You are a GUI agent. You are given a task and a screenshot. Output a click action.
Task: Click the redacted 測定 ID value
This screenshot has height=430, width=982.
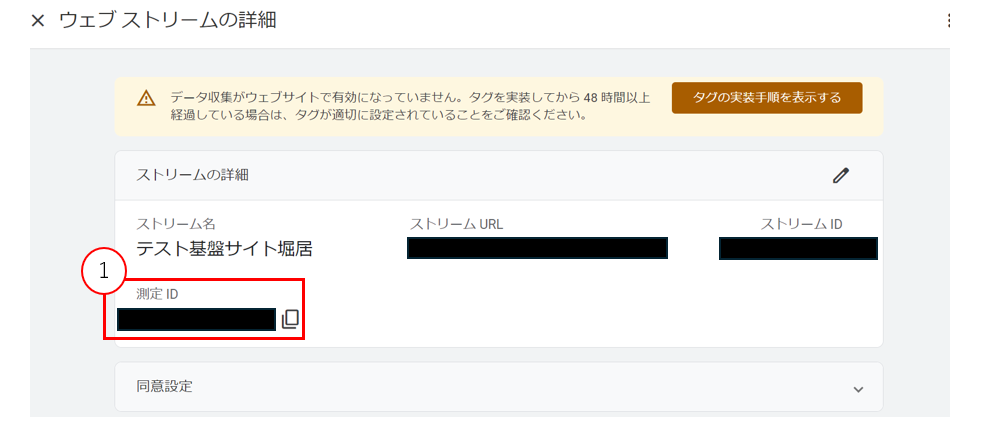point(197,319)
